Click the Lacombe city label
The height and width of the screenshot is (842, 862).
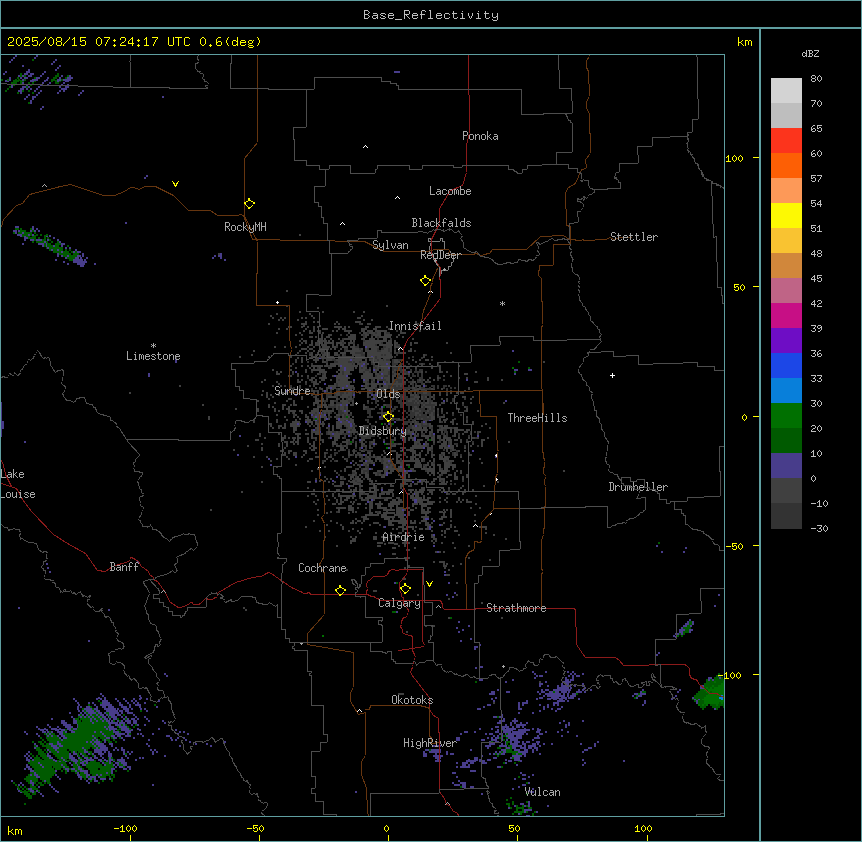click(x=450, y=191)
